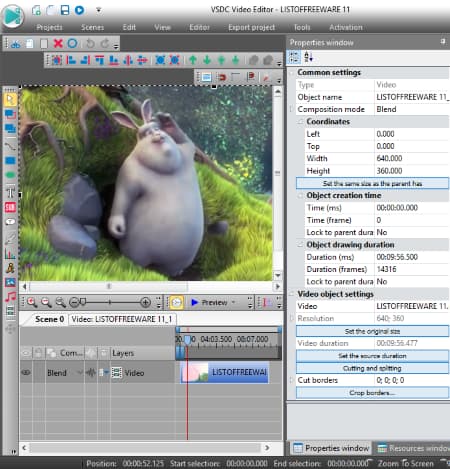The image size is (450, 469).
Task: Switch to the Scene 0 tab
Action: [49, 319]
